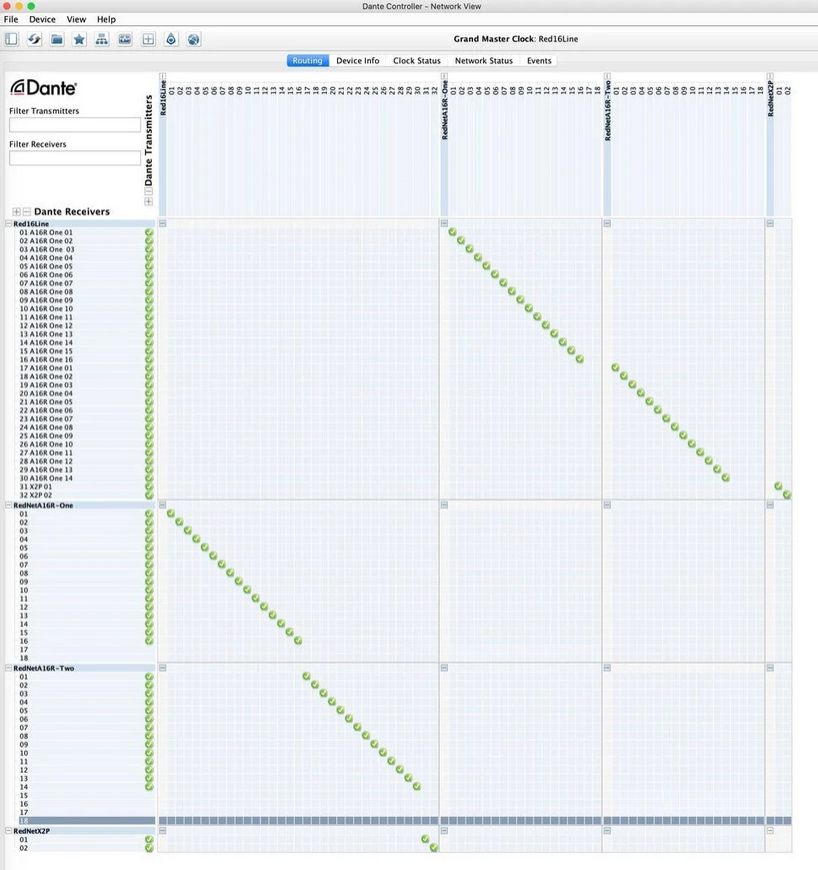818x870 pixels.
Task: Click the star icon in toolbar
Action: tap(79, 39)
